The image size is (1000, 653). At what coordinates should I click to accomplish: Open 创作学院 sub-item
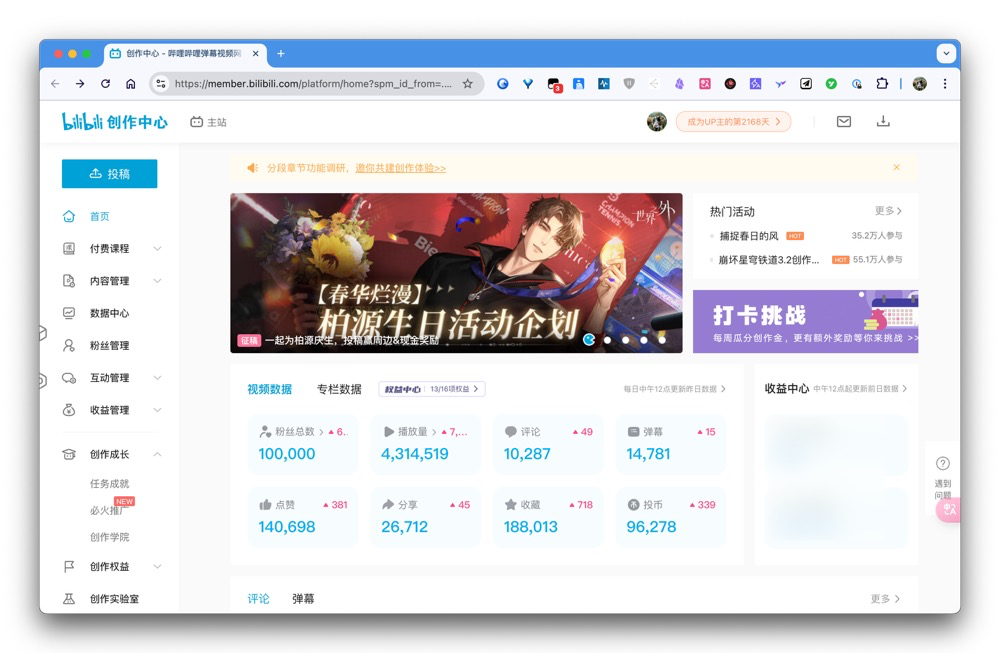109,537
